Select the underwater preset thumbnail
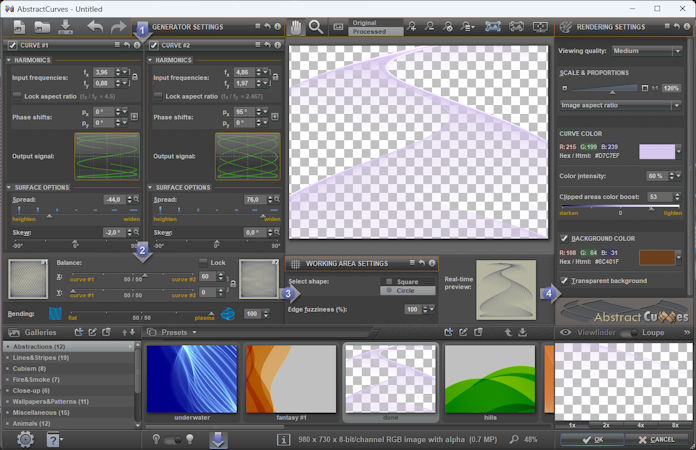 click(x=192, y=379)
